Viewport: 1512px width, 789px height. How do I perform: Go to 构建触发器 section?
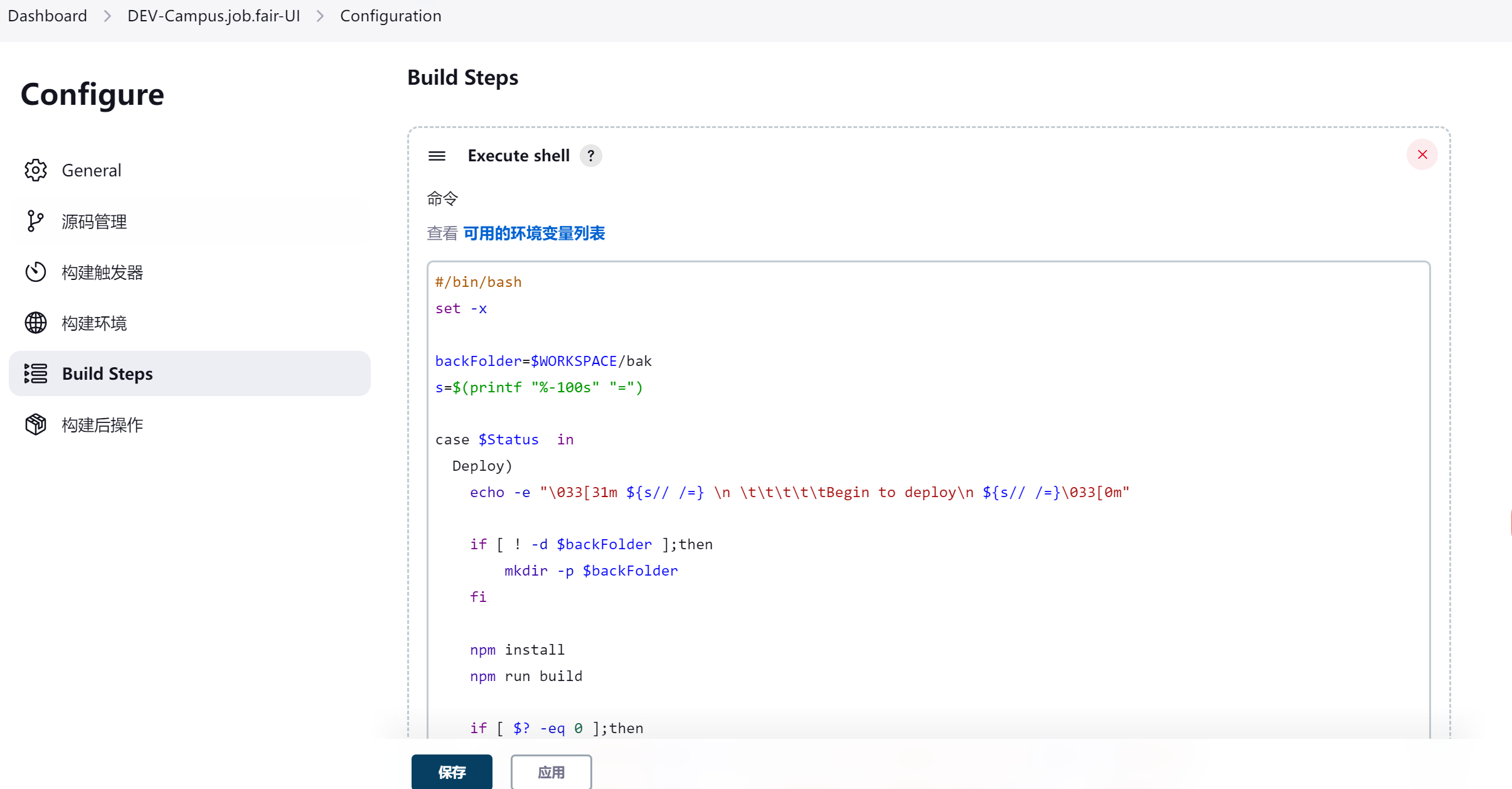click(x=189, y=272)
